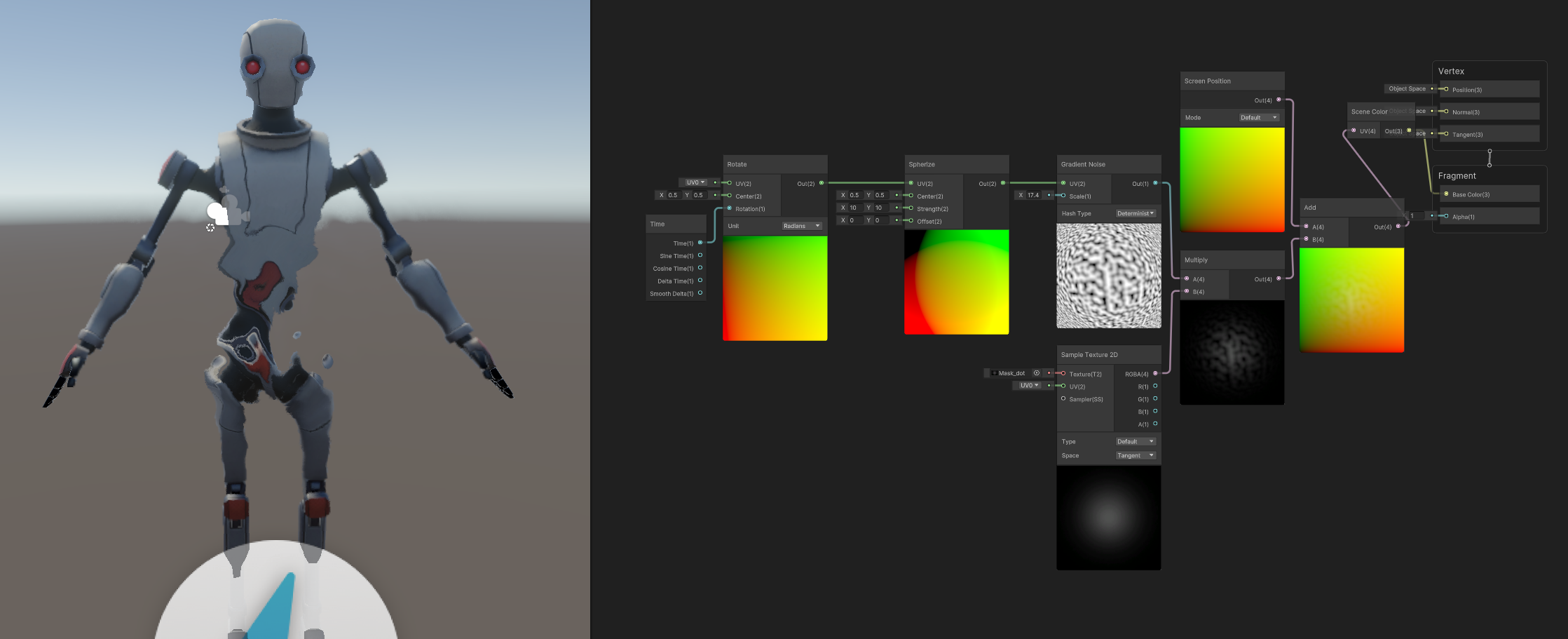Click the Cosine Time(1) output port

(700, 268)
